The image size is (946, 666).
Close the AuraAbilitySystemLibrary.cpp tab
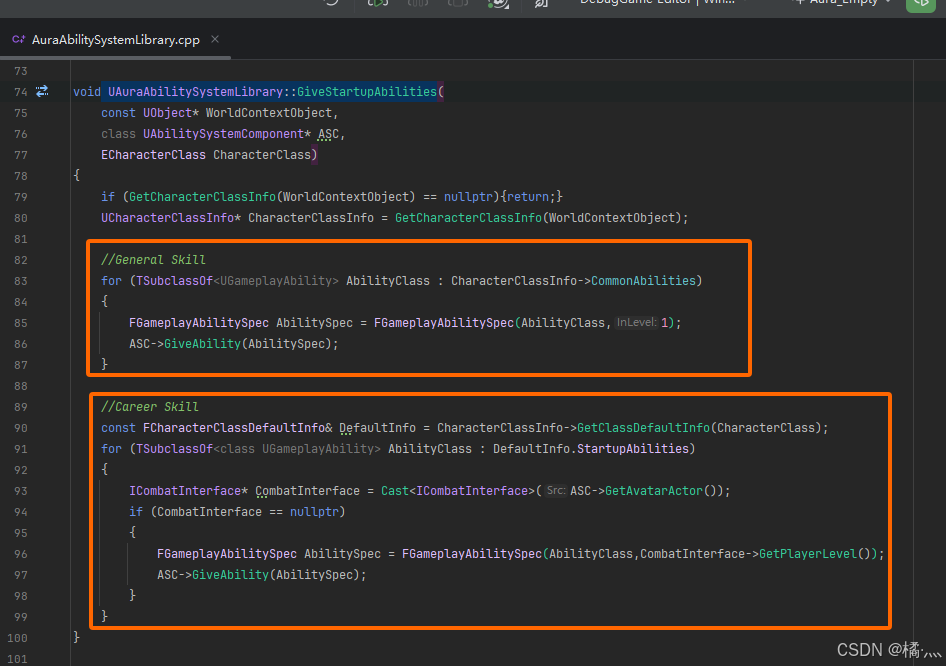[x=215, y=39]
